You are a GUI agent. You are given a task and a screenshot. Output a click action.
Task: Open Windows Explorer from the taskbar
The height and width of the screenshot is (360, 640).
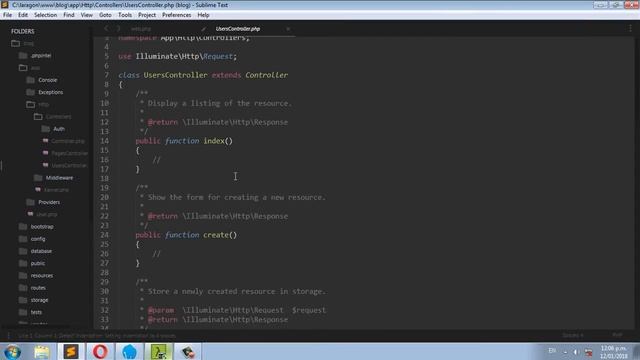click(42, 352)
